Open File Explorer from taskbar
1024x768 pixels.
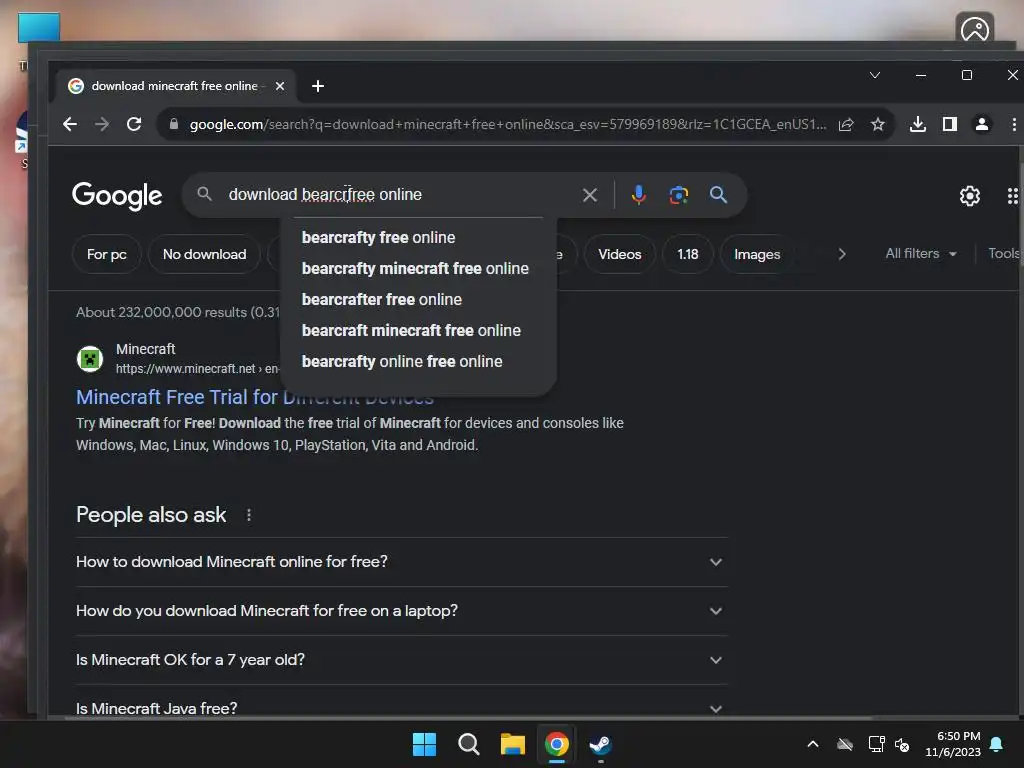513,744
